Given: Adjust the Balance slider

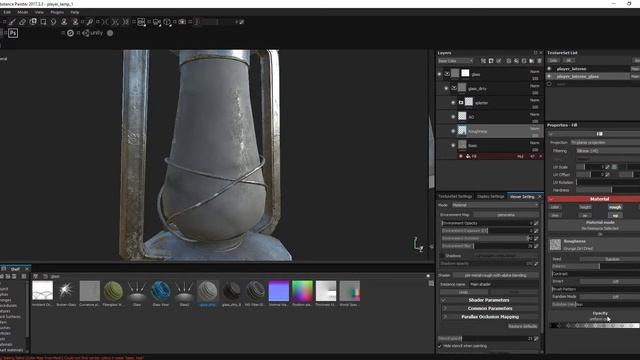Looking at the screenshot, I should point(596,267).
